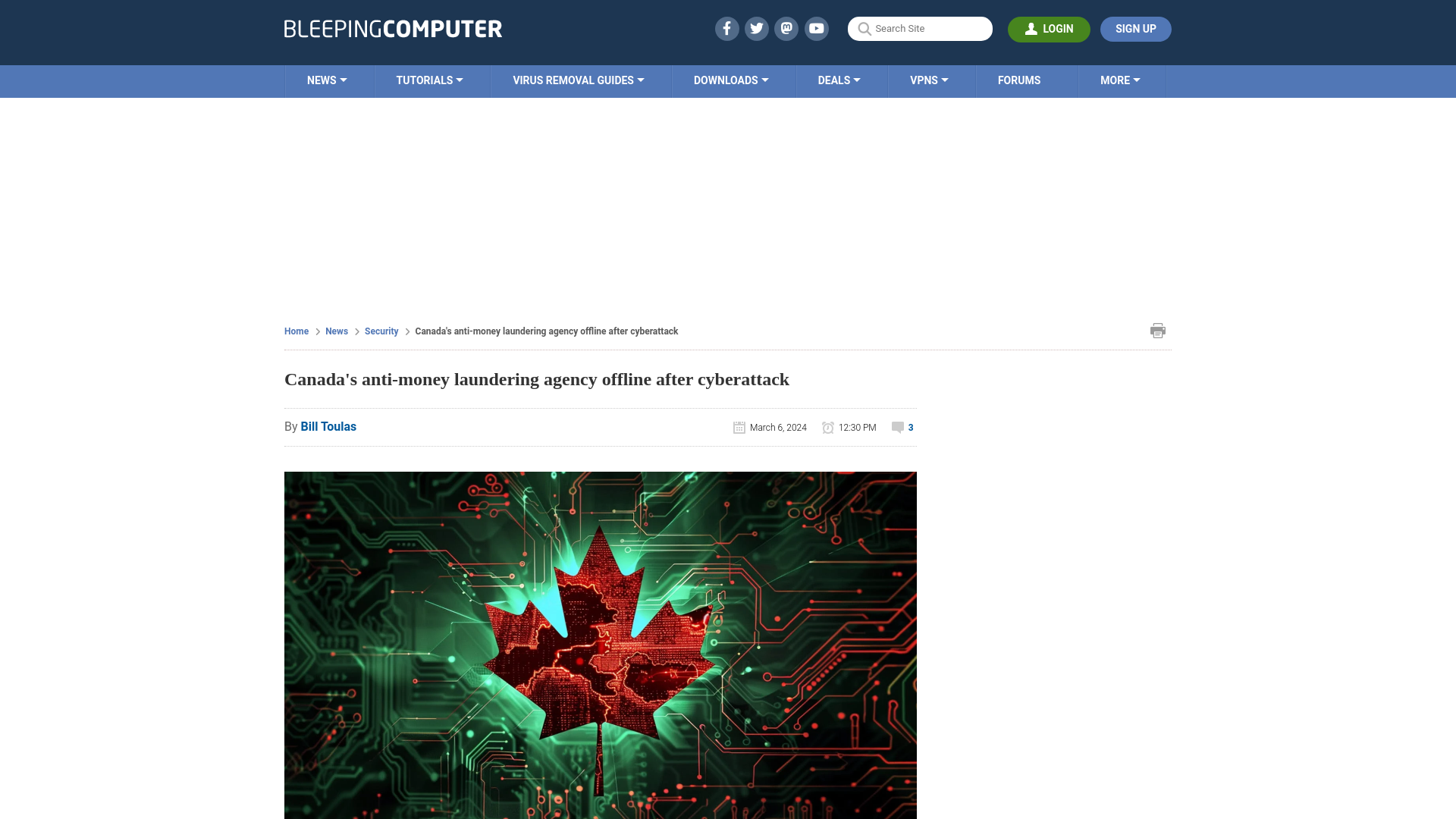
Task: Expand the MORE navigation dropdown
Action: click(x=1120, y=81)
